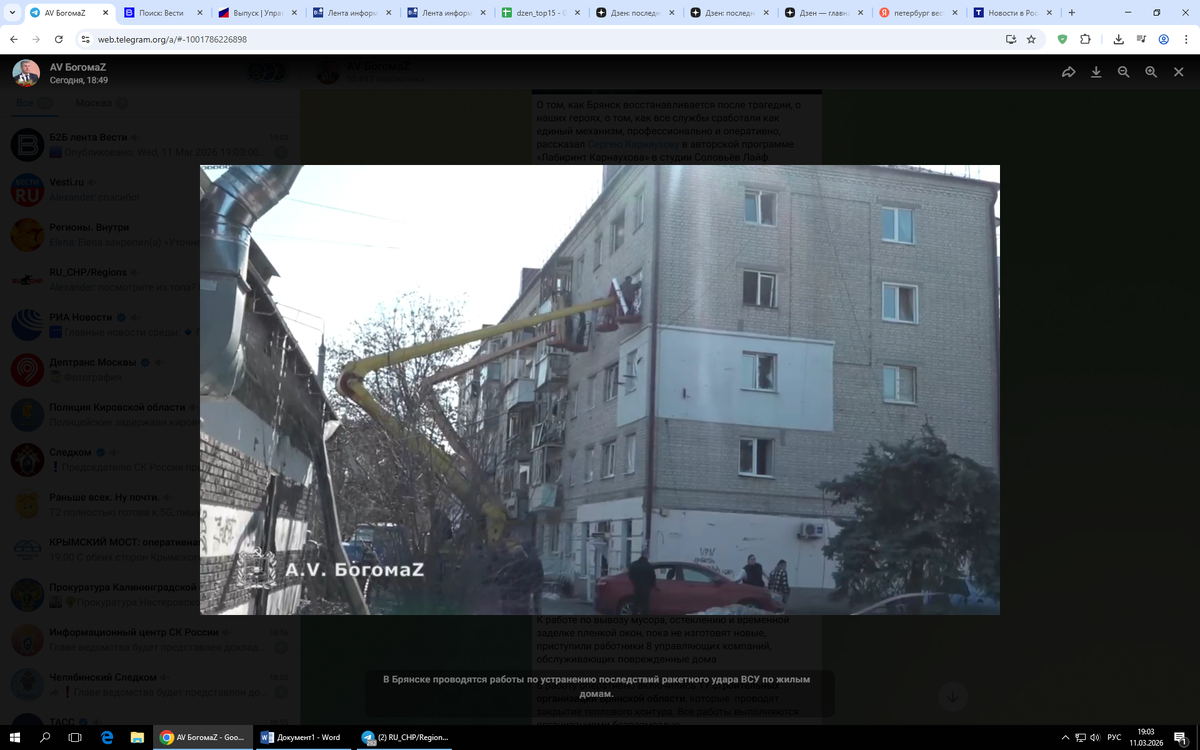Click the scroll-to-bottom arrow in the chat
The width and height of the screenshot is (1200, 750).
(x=952, y=696)
